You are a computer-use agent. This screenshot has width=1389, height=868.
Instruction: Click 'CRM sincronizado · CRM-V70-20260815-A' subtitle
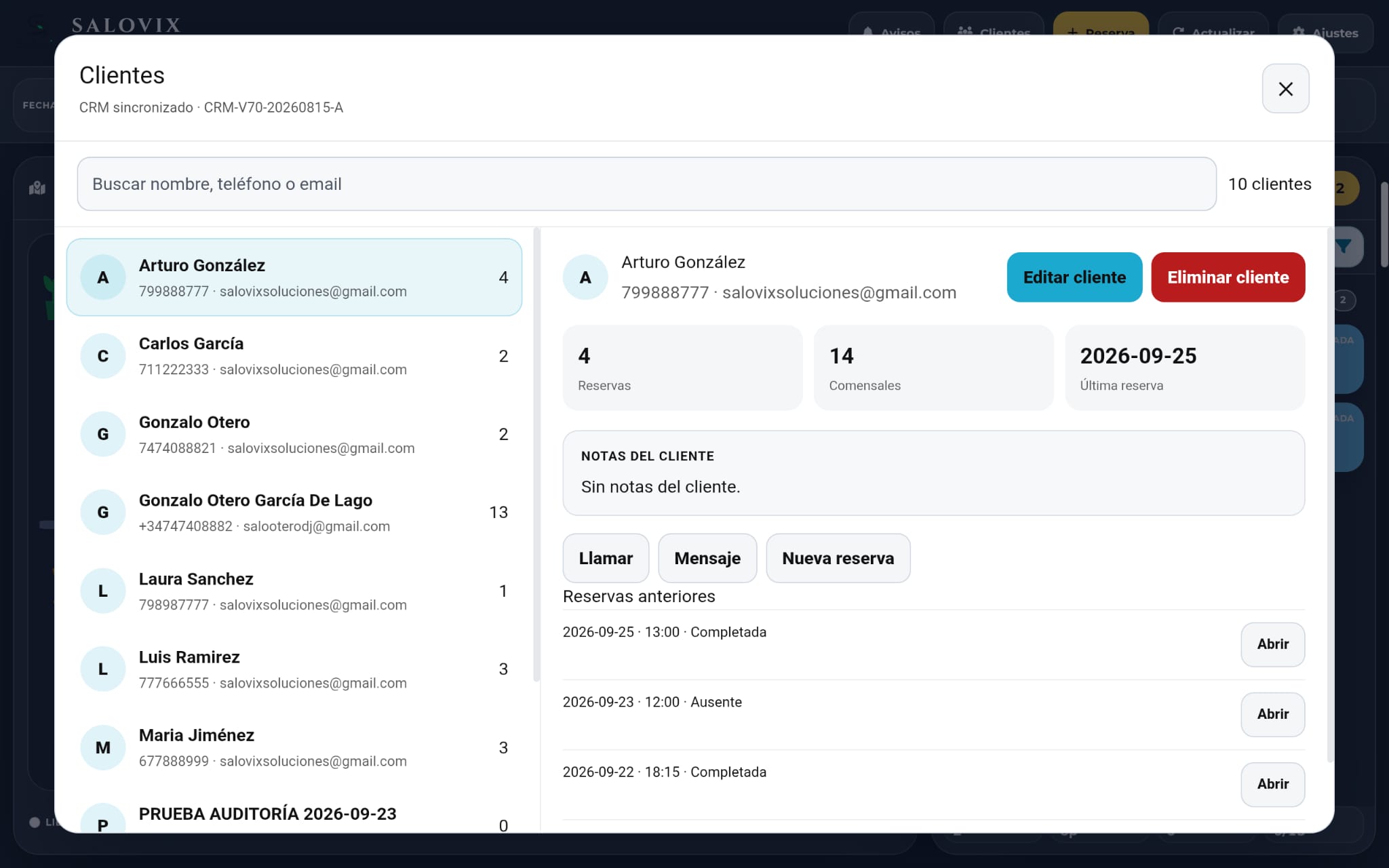[x=211, y=107]
